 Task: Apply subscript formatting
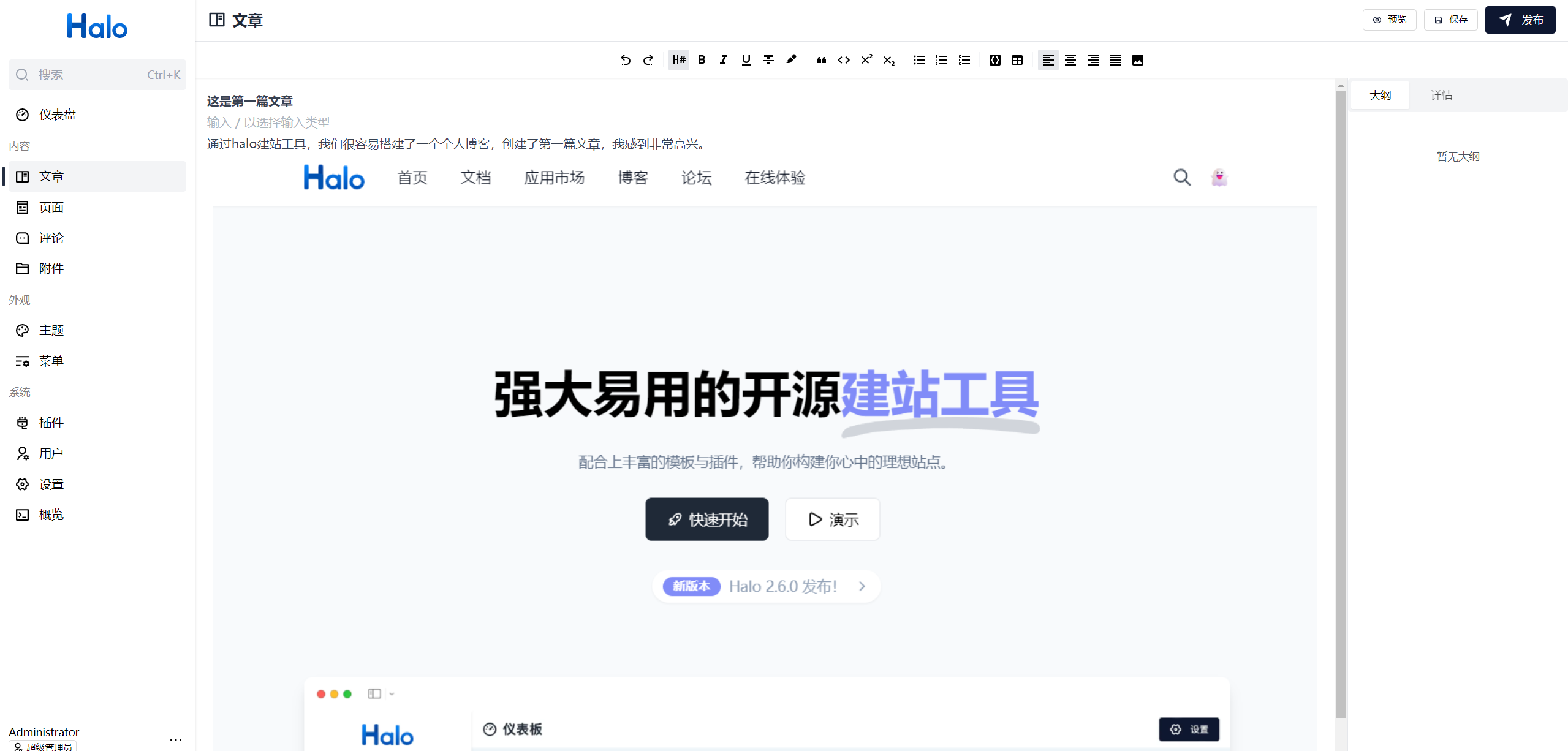pyautogui.click(x=889, y=60)
